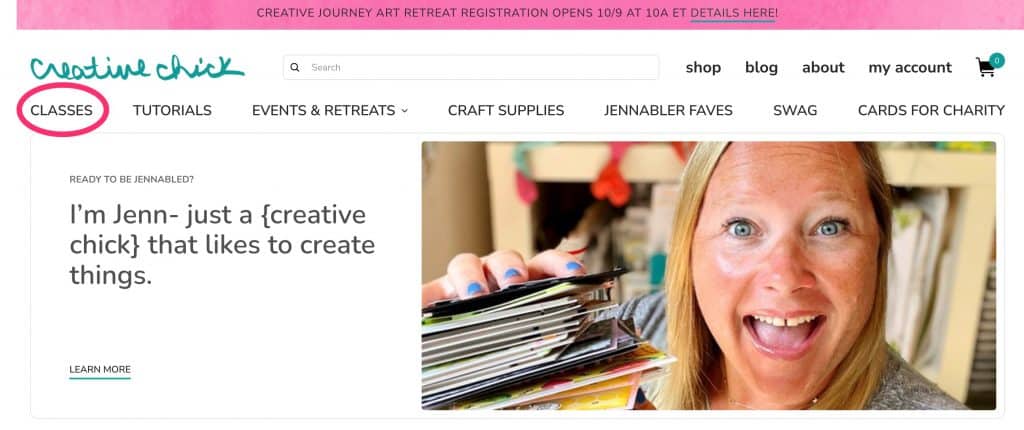Open the blog link
Screen dimensions: 1024x430
coord(761,67)
